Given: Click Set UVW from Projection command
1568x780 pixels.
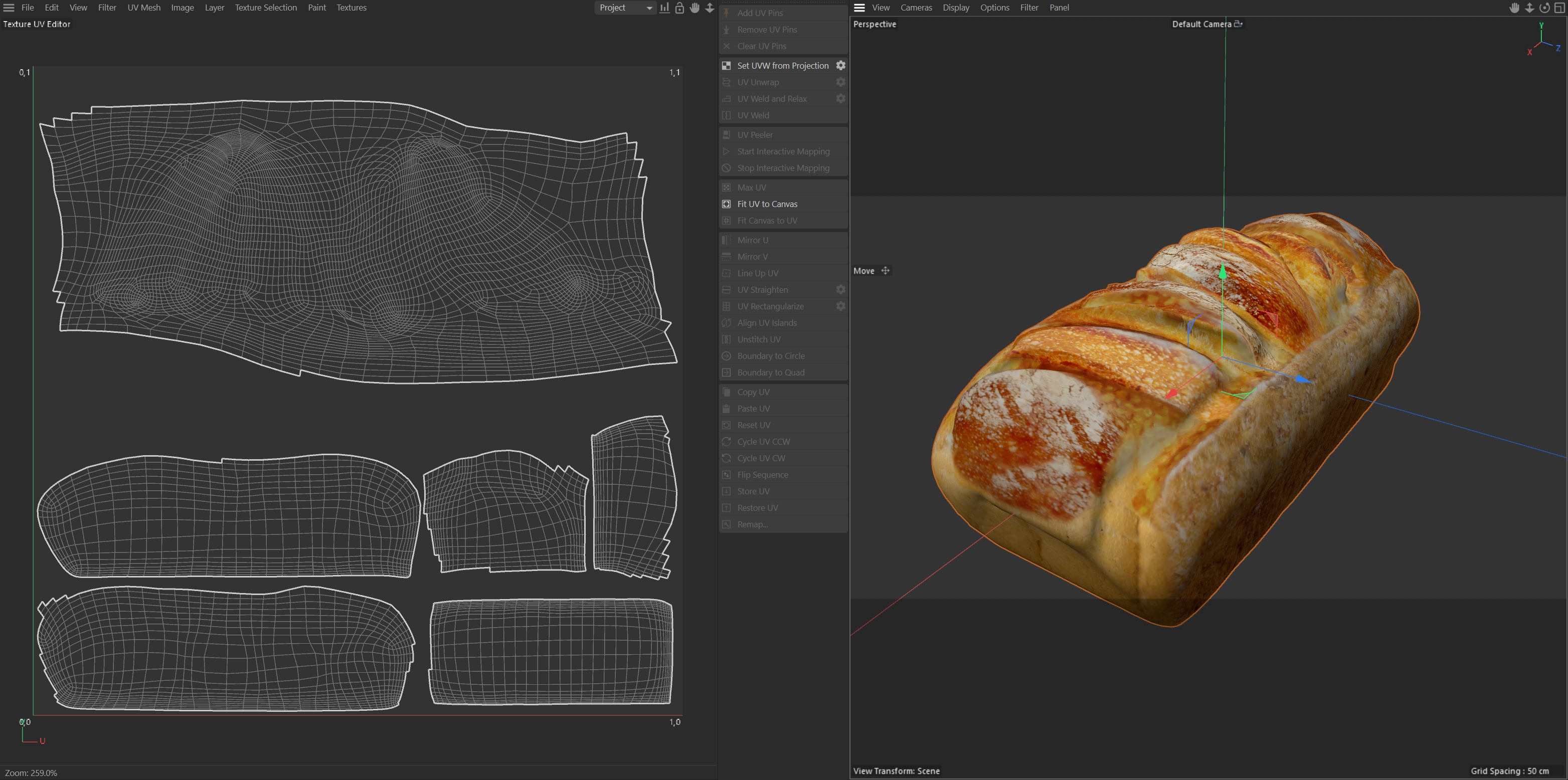Looking at the screenshot, I should pyautogui.click(x=783, y=66).
